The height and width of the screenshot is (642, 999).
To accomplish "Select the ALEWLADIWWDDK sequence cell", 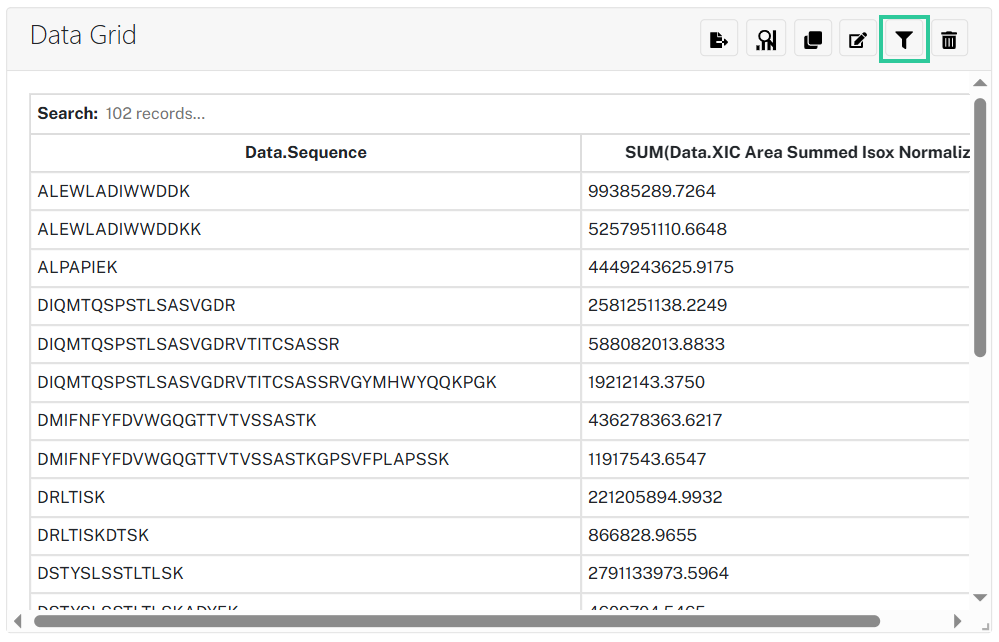I will point(305,191).
